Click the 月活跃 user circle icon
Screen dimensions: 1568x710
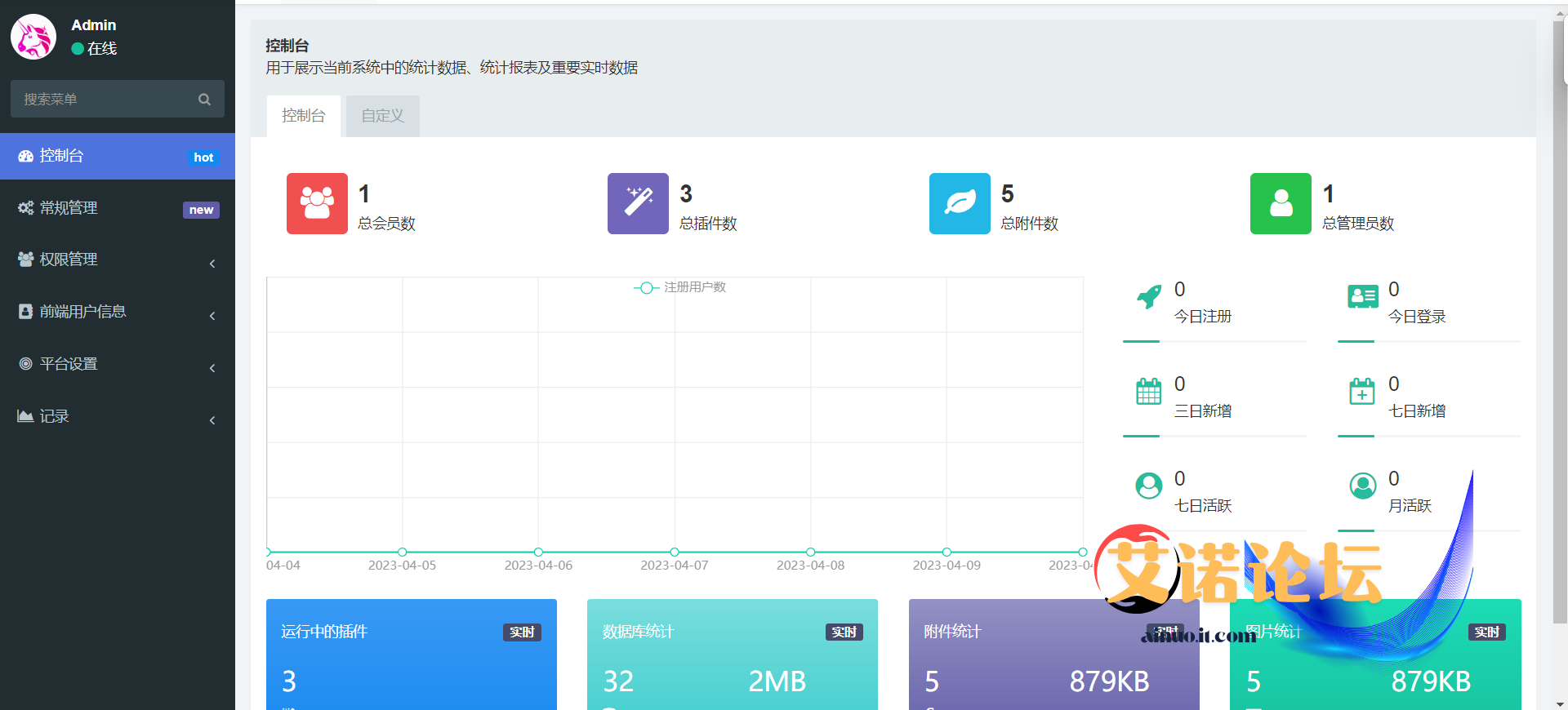(1363, 486)
